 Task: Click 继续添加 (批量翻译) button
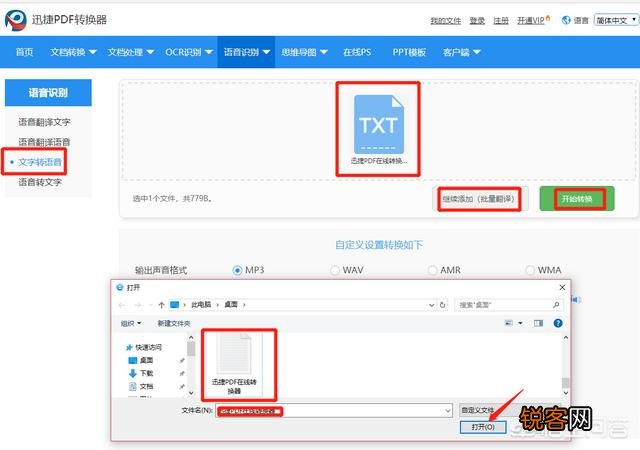coord(479,199)
